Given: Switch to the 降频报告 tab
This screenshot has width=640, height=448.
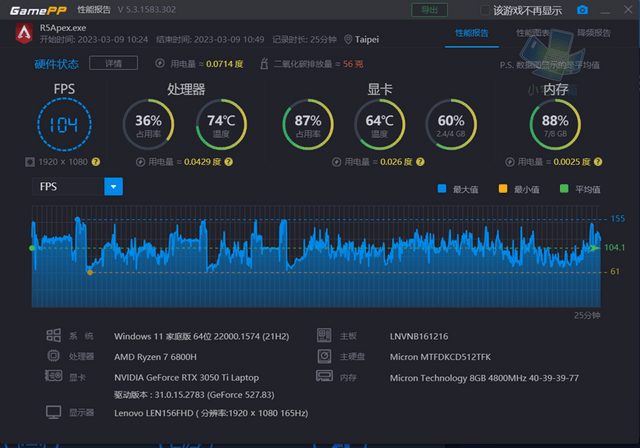Looking at the screenshot, I should coord(594,33).
